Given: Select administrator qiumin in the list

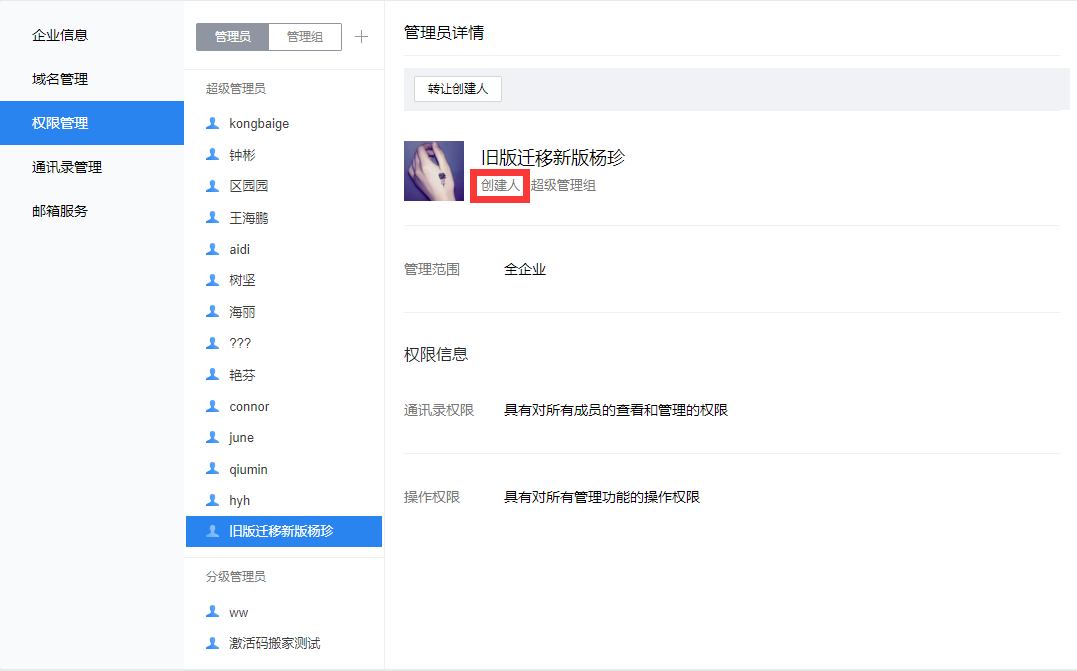Looking at the screenshot, I should point(248,469).
